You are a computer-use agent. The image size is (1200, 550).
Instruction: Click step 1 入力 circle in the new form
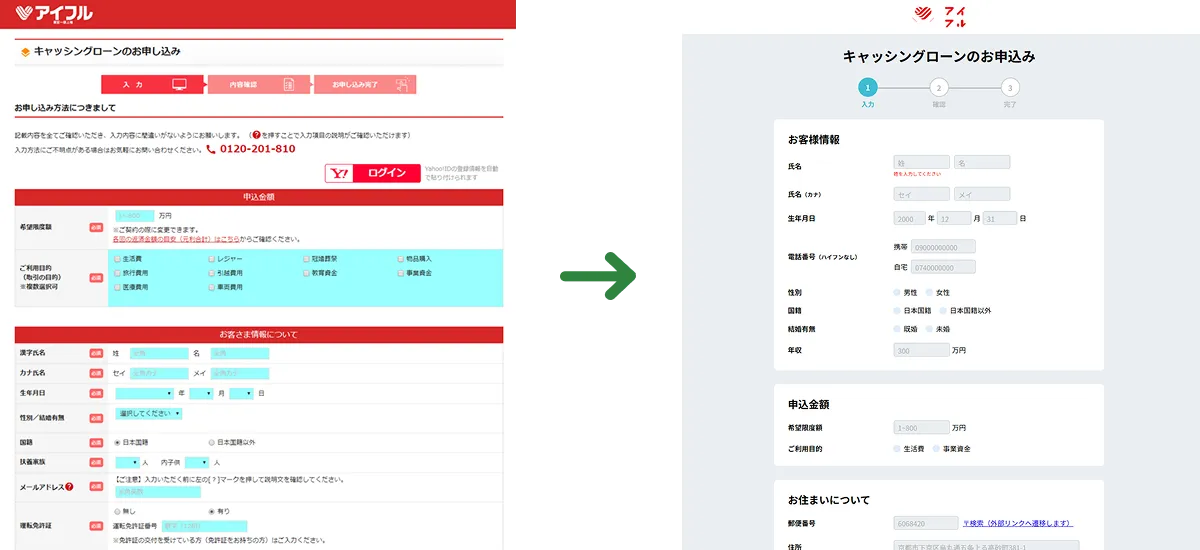point(867,88)
